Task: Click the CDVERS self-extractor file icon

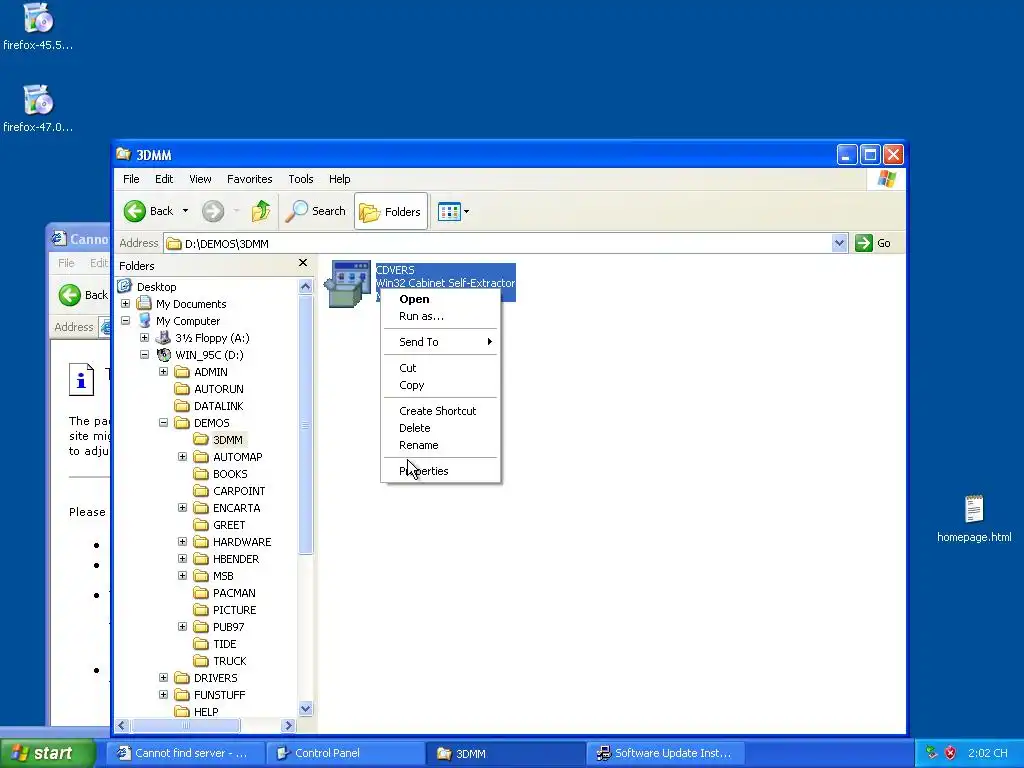Action: coord(348,283)
